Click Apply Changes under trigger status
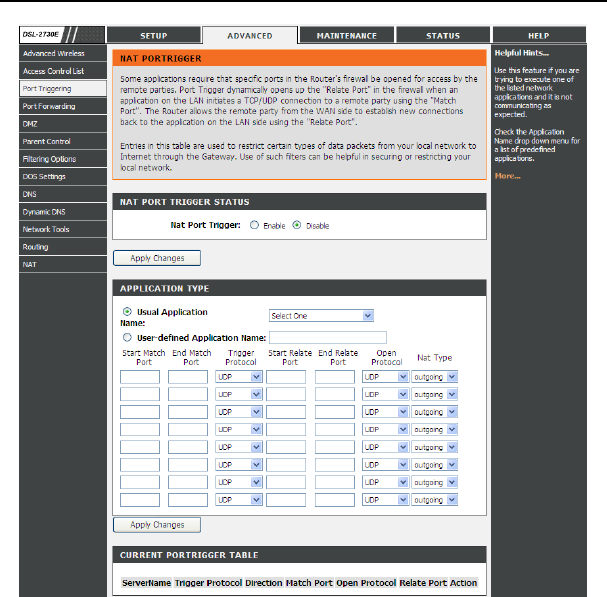The image size is (607, 597). point(157,258)
